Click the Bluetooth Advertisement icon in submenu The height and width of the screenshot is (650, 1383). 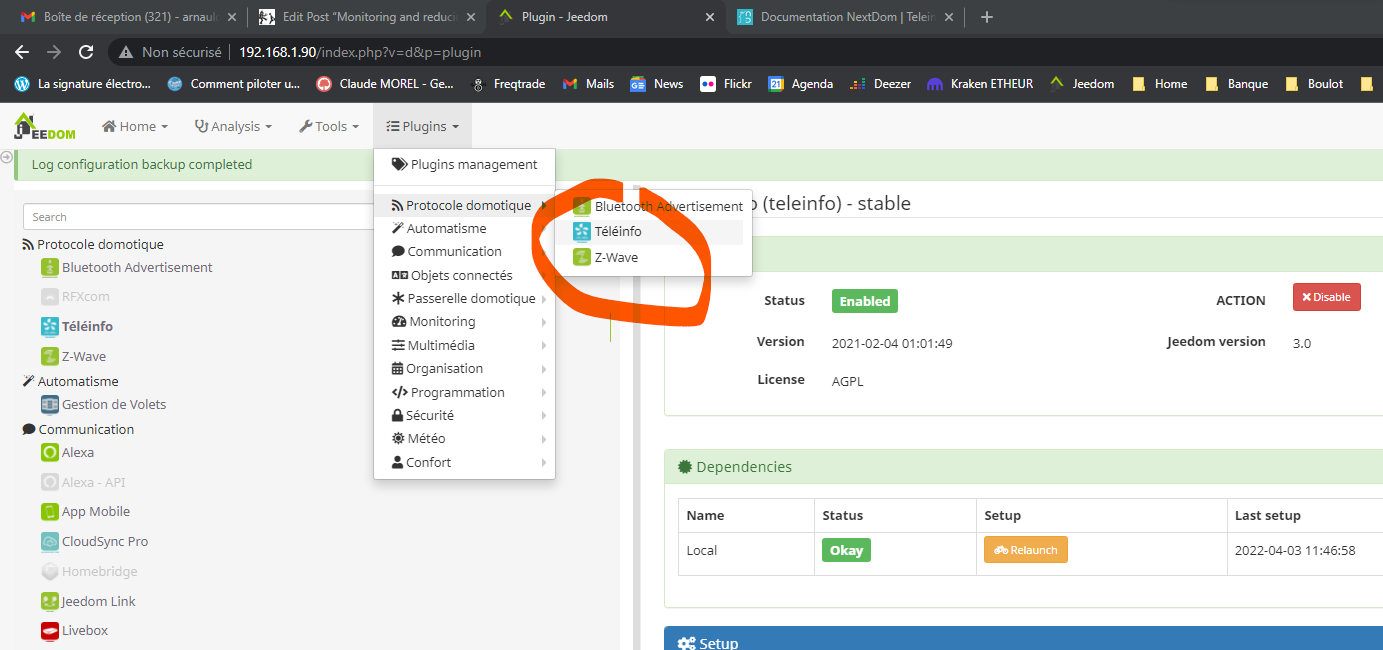pyautogui.click(x=582, y=206)
